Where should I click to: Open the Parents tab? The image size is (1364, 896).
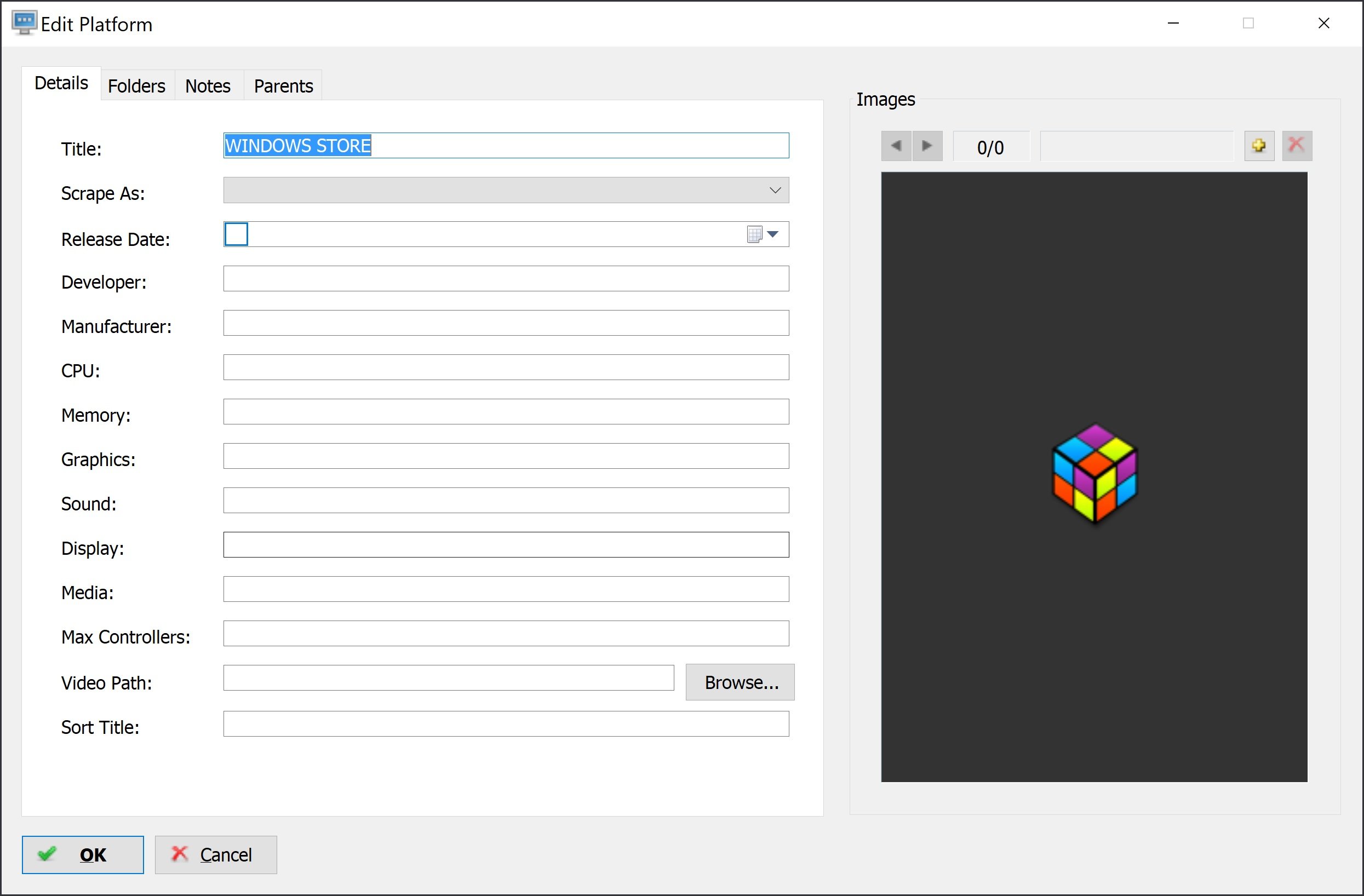284,86
